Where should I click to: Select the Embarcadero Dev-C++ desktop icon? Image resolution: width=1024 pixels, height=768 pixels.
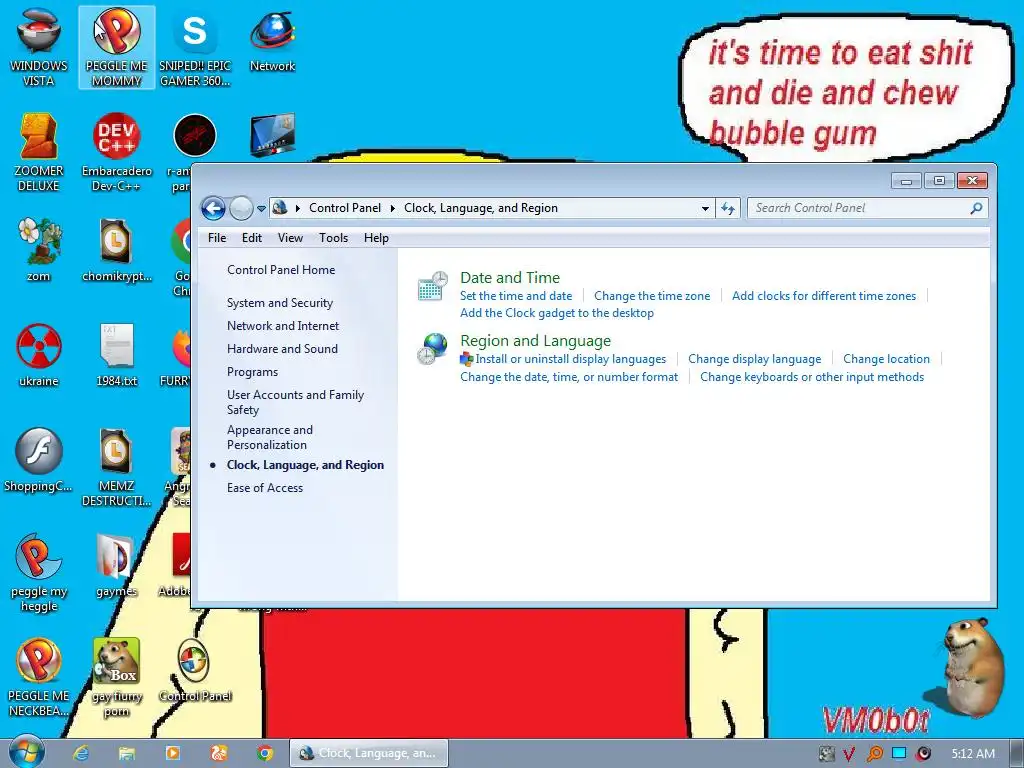tap(116, 152)
